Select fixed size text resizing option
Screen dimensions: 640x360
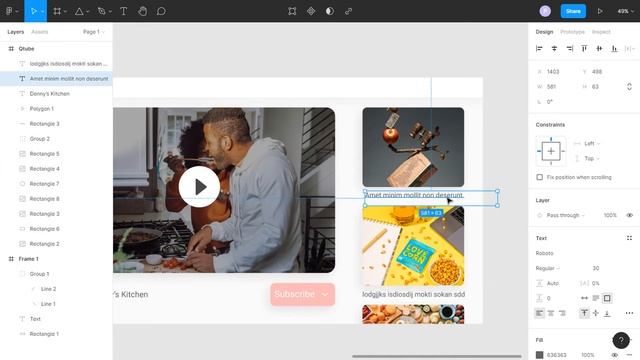pyautogui.click(x=607, y=298)
